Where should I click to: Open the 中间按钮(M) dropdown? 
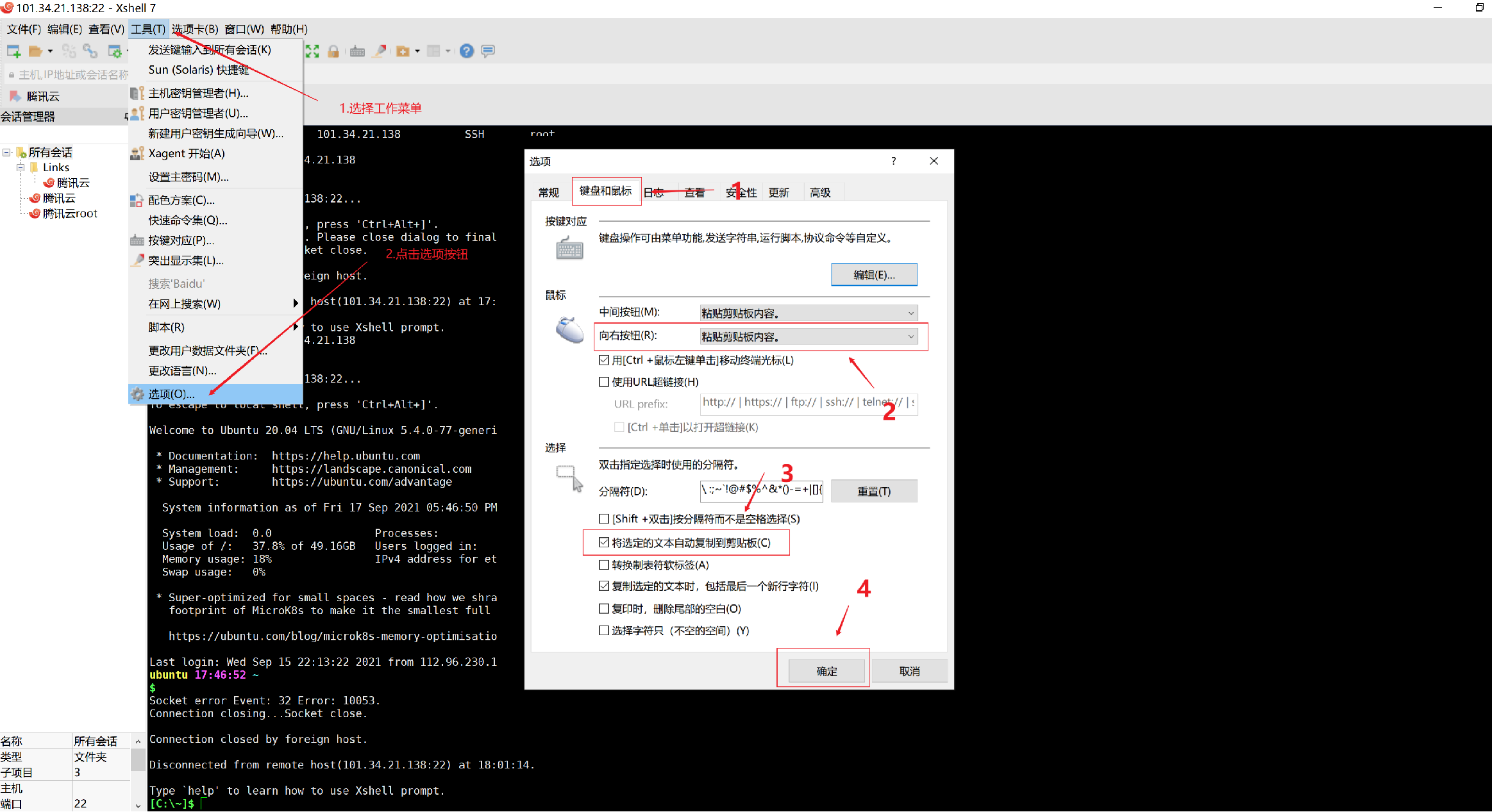pyautogui.click(x=809, y=313)
